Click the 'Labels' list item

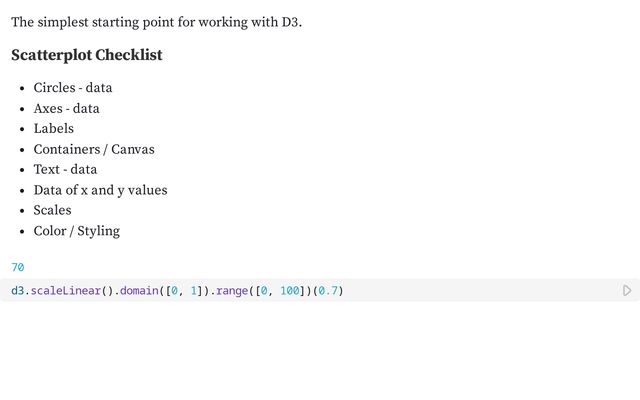(53, 129)
